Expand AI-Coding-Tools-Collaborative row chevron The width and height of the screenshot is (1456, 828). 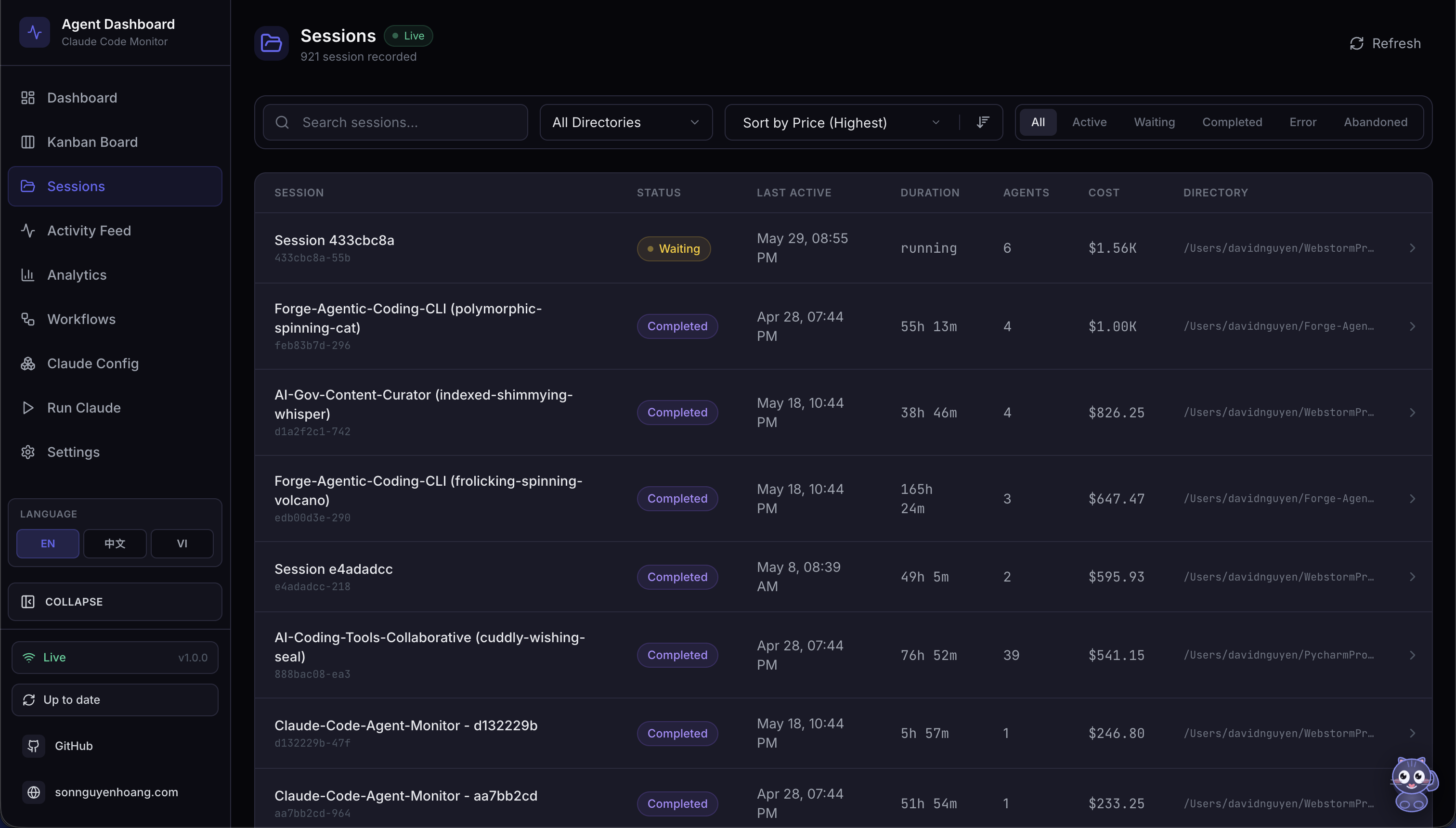click(x=1412, y=656)
